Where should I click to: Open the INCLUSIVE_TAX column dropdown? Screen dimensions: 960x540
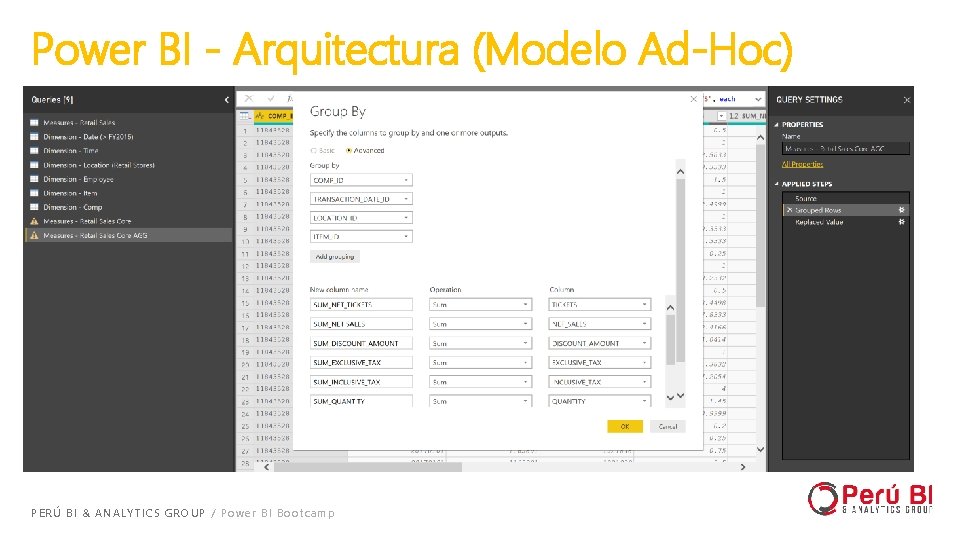click(599, 381)
